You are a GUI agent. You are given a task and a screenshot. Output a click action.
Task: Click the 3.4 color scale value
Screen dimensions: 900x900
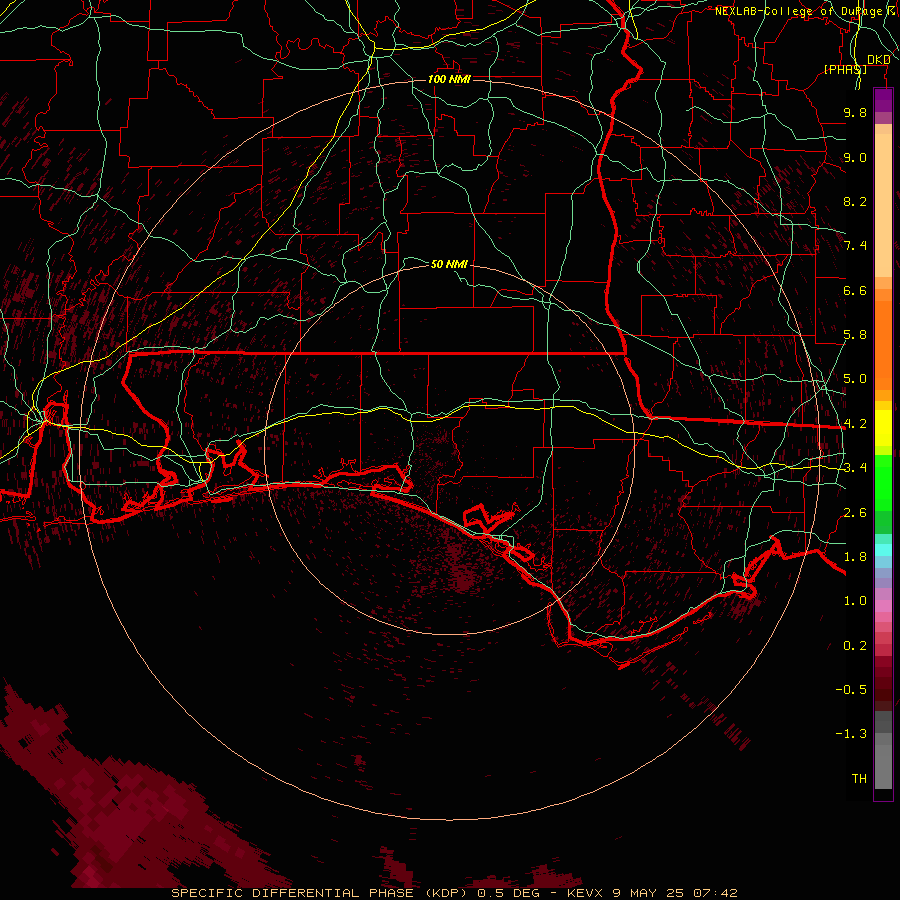click(855, 468)
